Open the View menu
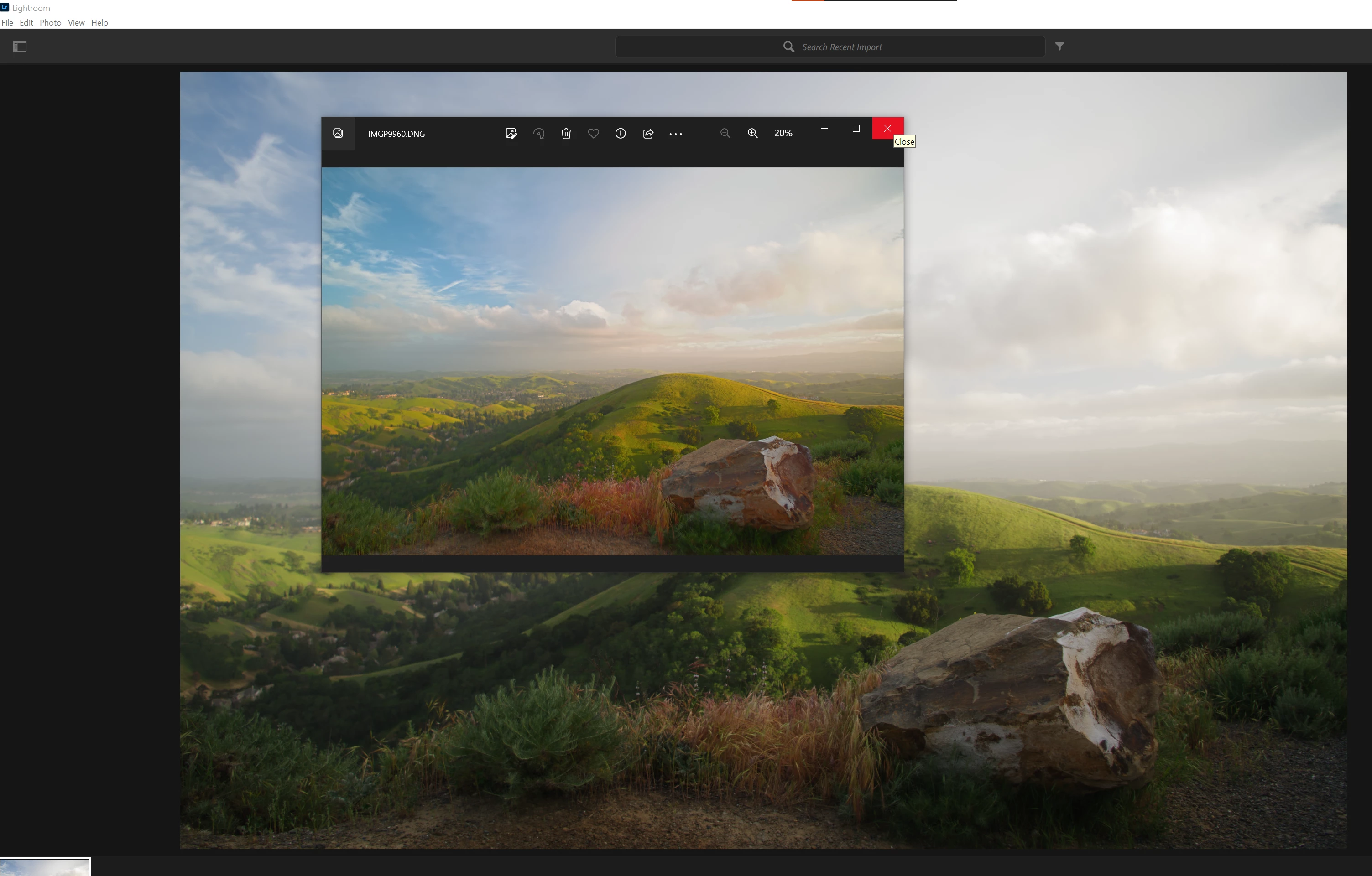 coord(76,23)
